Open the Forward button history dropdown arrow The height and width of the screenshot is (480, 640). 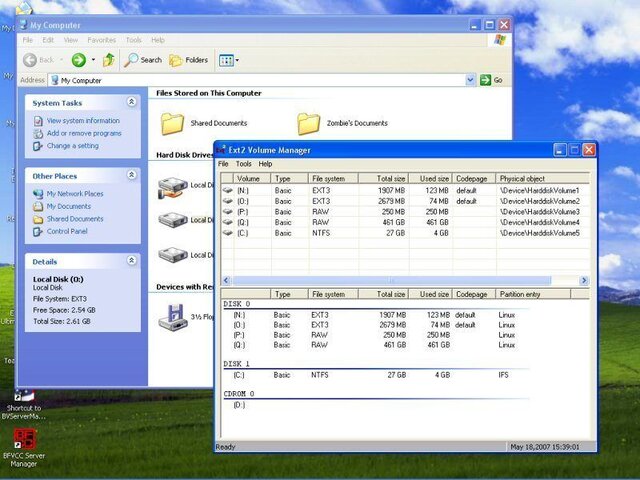point(93,60)
